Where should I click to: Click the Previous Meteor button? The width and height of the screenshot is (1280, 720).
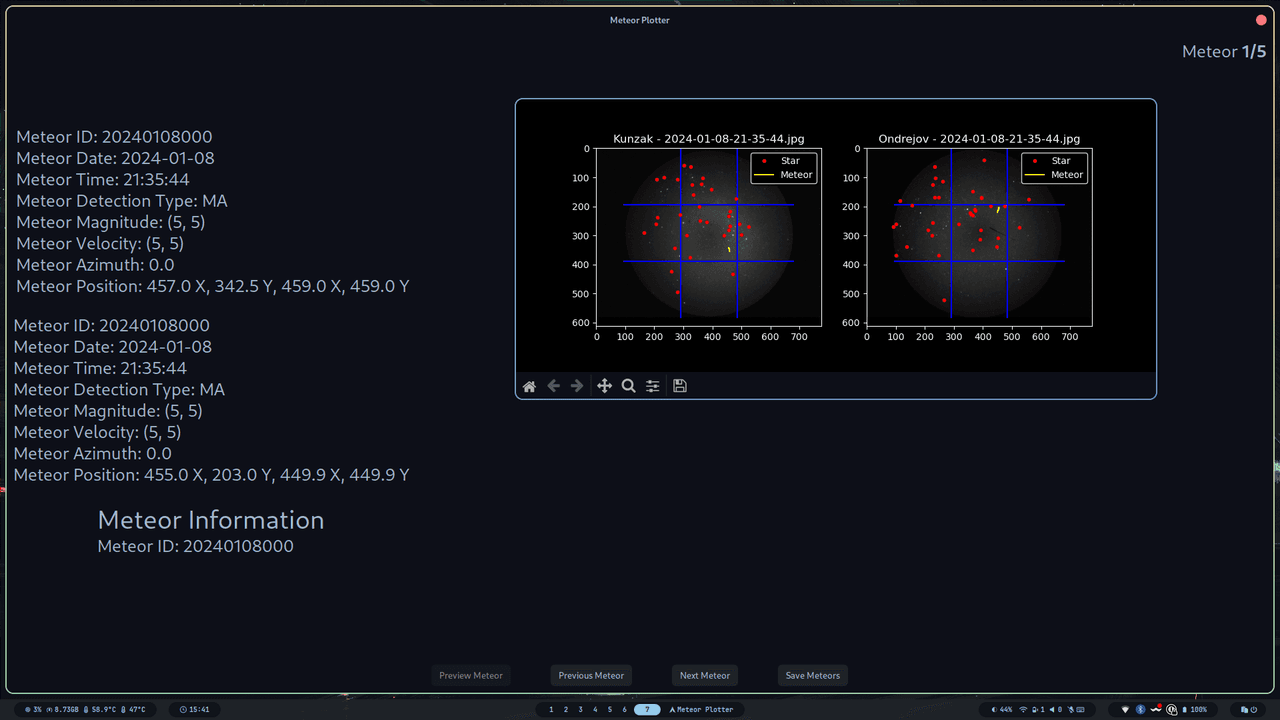point(591,675)
